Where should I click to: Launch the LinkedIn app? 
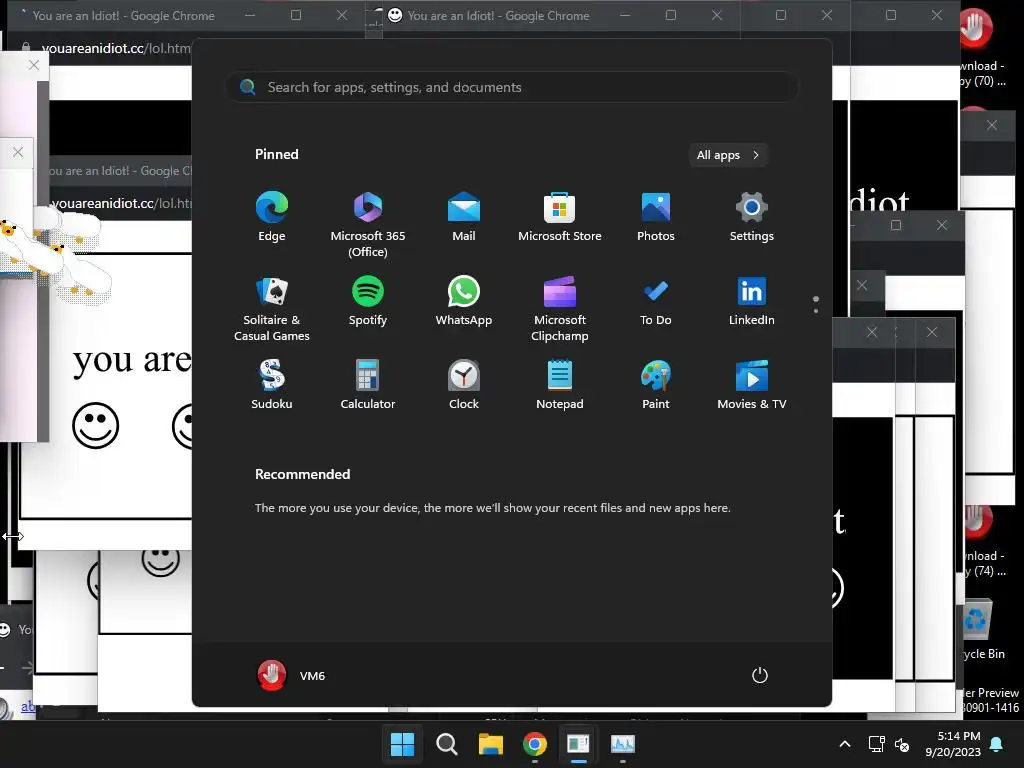(752, 301)
